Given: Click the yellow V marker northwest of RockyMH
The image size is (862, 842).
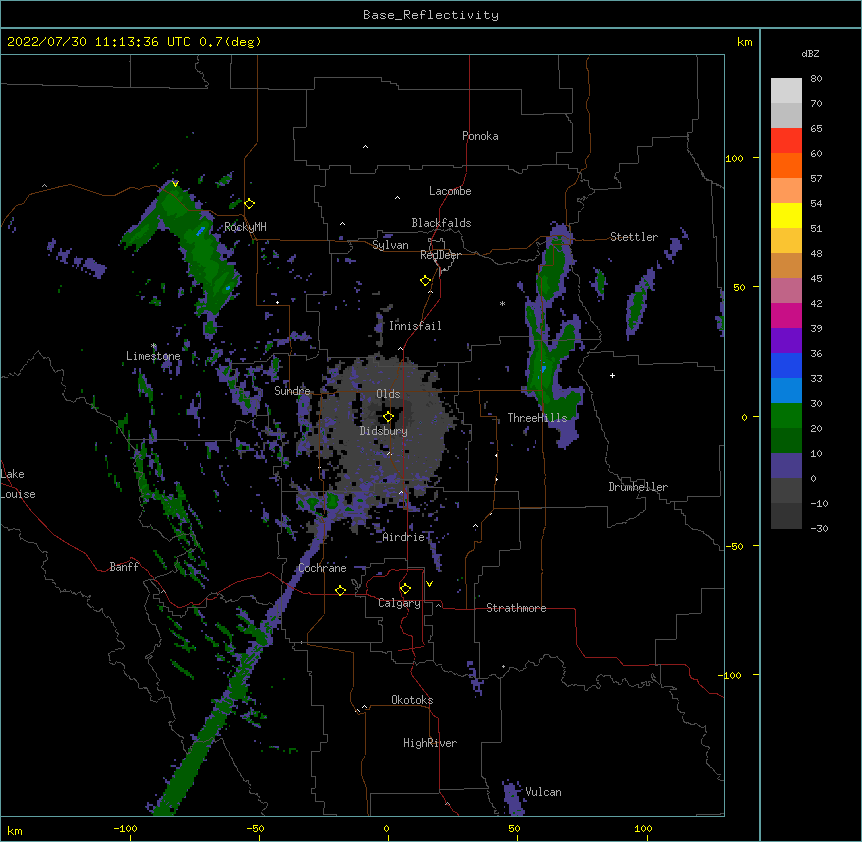Looking at the screenshot, I should pos(175,184).
